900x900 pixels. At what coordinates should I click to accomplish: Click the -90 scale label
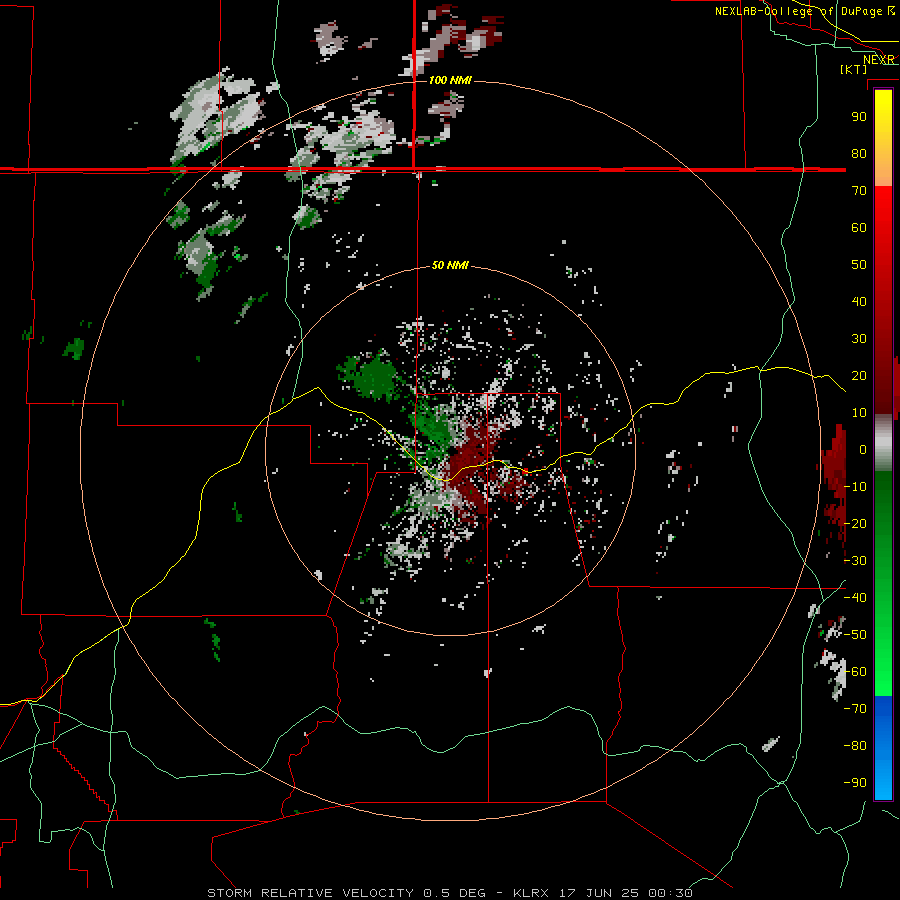(x=855, y=783)
